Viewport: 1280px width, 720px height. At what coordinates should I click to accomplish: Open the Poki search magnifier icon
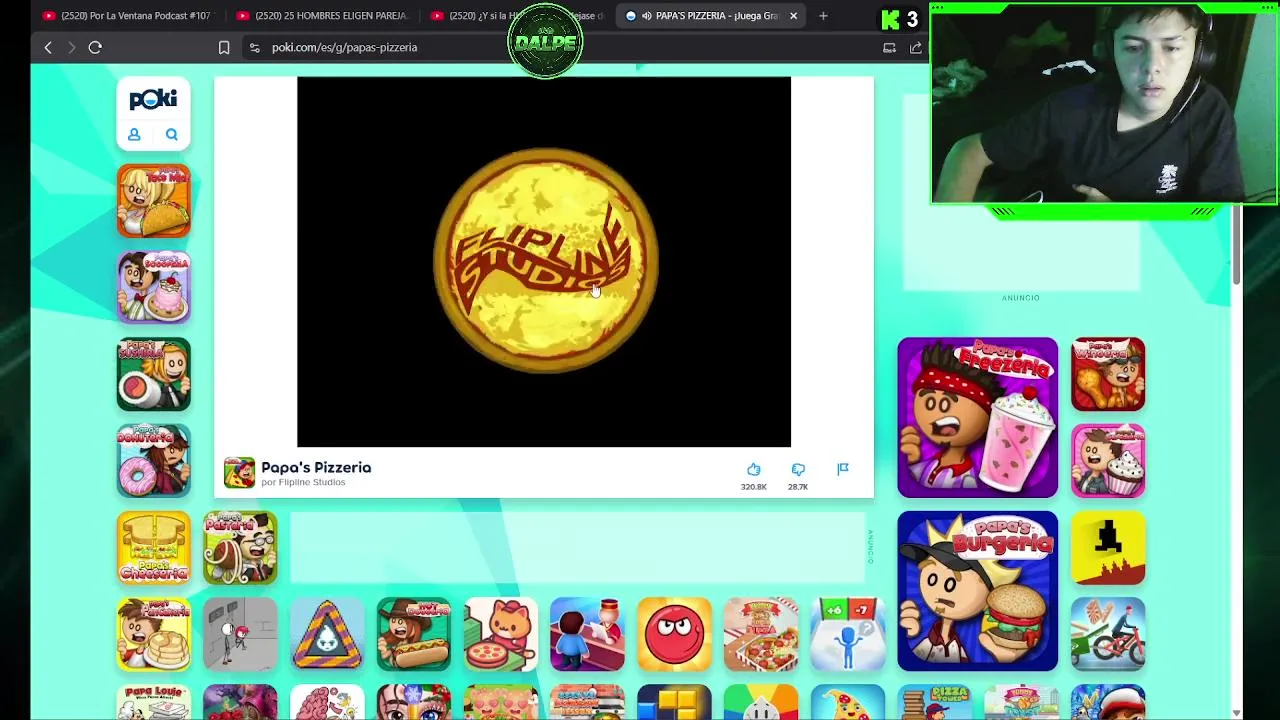(172, 134)
